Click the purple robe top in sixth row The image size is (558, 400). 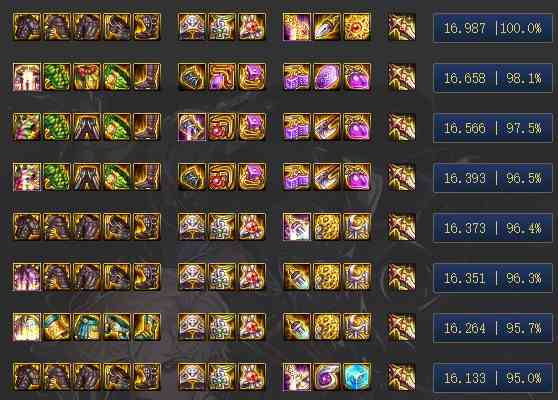click(27, 277)
